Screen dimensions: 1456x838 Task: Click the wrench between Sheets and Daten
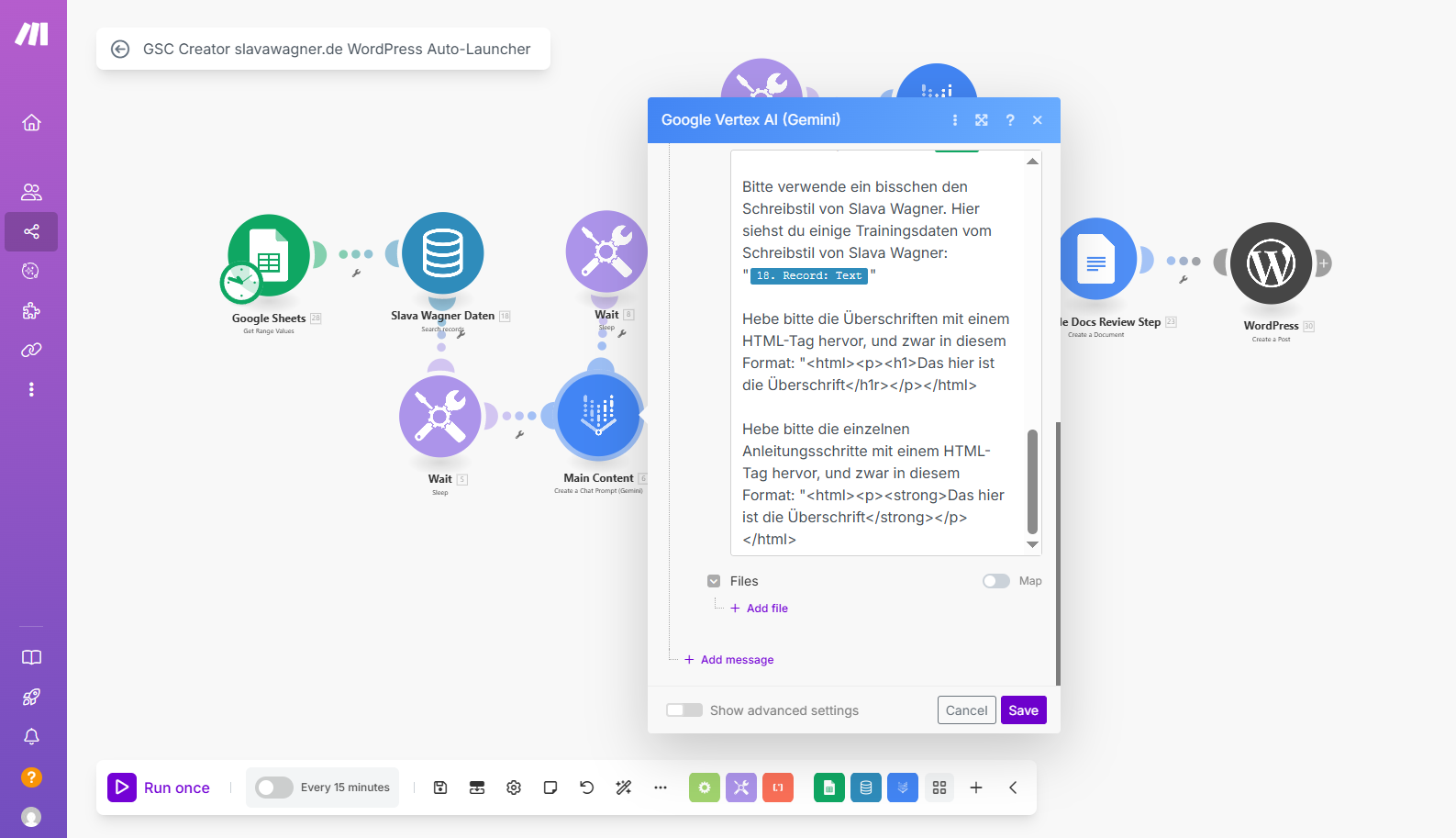[x=356, y=273]
